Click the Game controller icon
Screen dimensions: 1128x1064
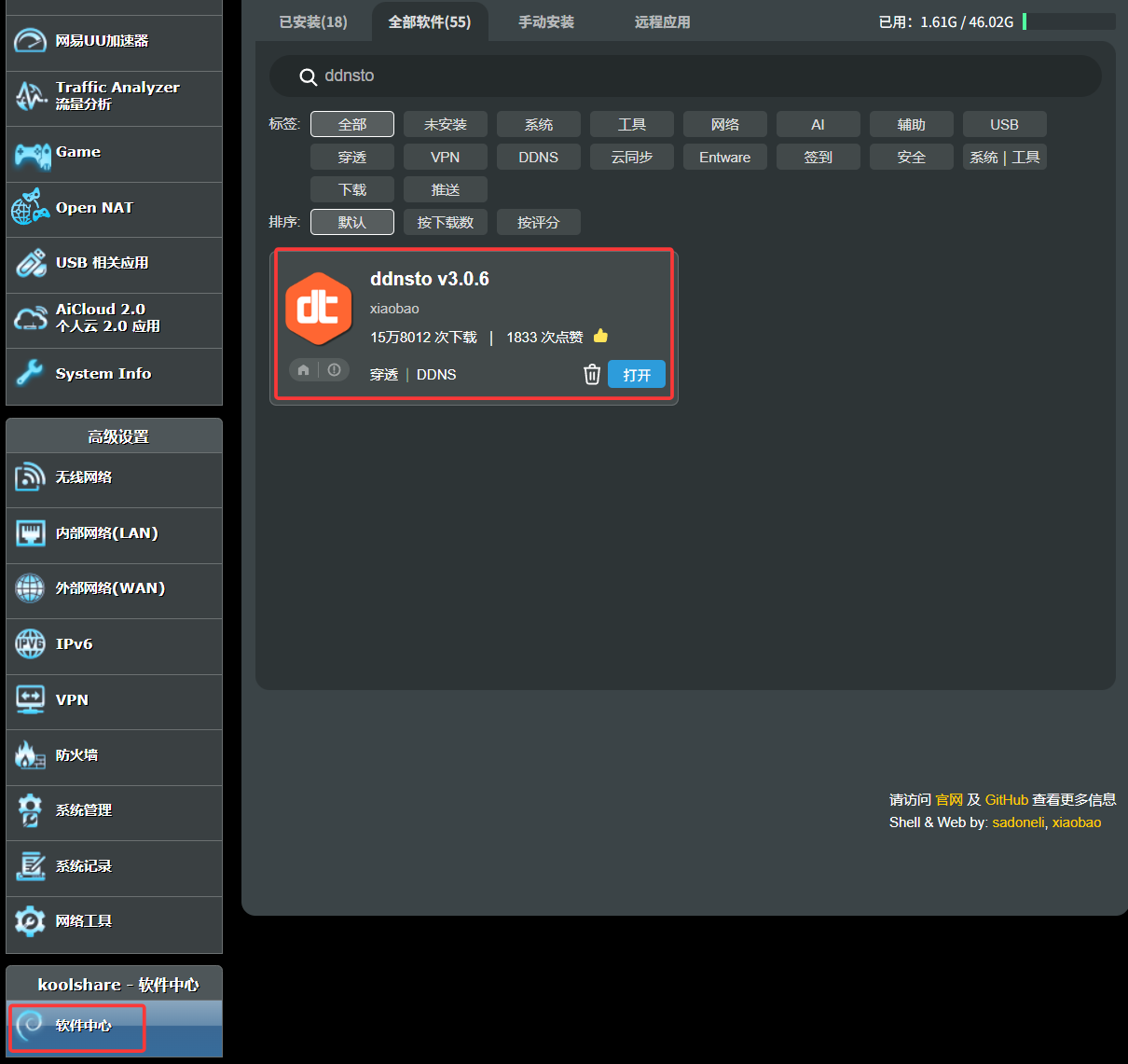(x=32, y=154)
